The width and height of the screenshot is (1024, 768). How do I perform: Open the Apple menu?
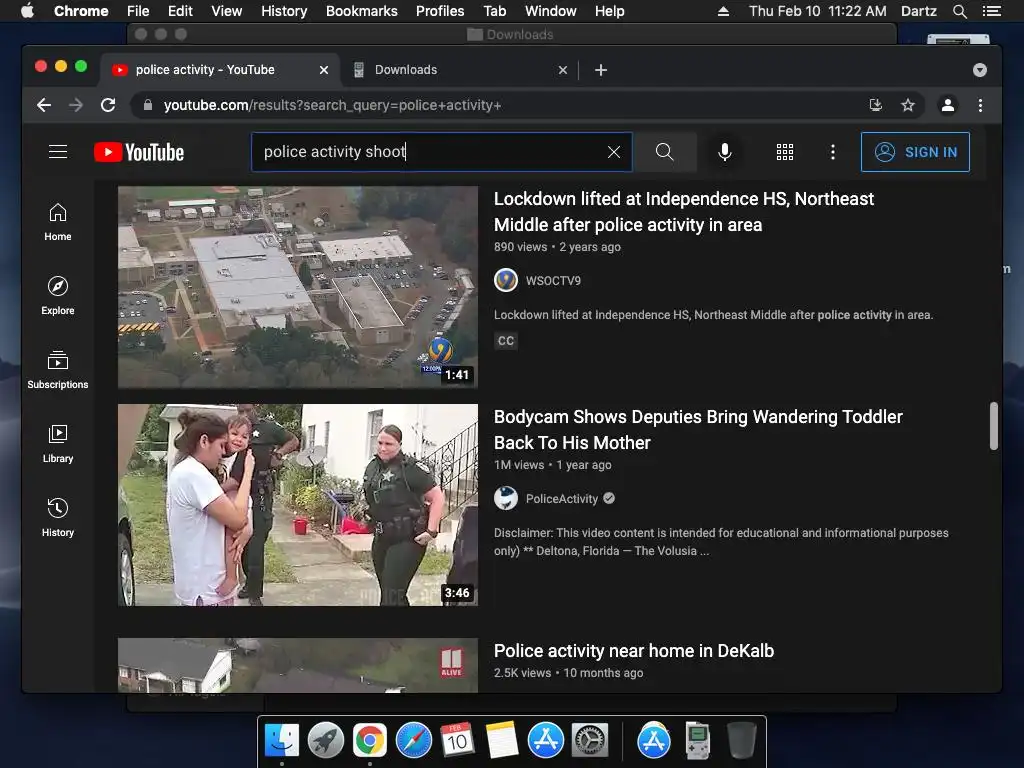click(x=27, y=11)
